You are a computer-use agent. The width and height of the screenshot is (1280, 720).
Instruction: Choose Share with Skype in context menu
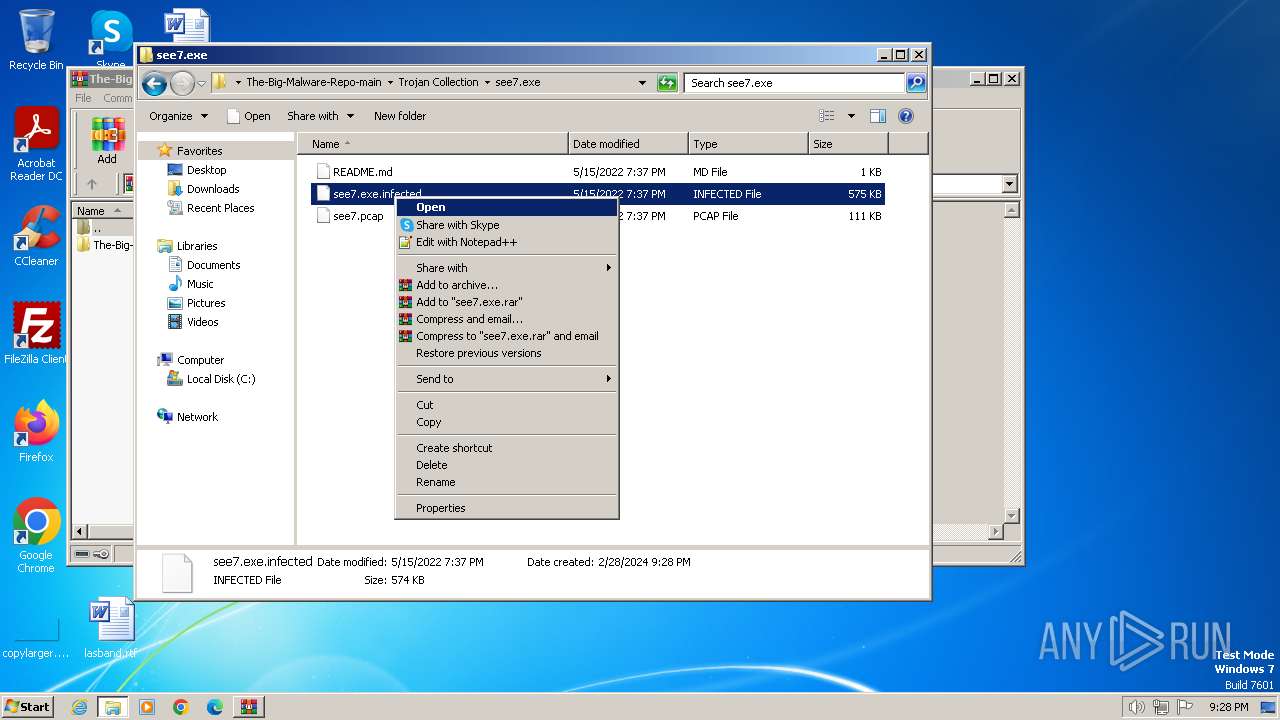[507, 225]
